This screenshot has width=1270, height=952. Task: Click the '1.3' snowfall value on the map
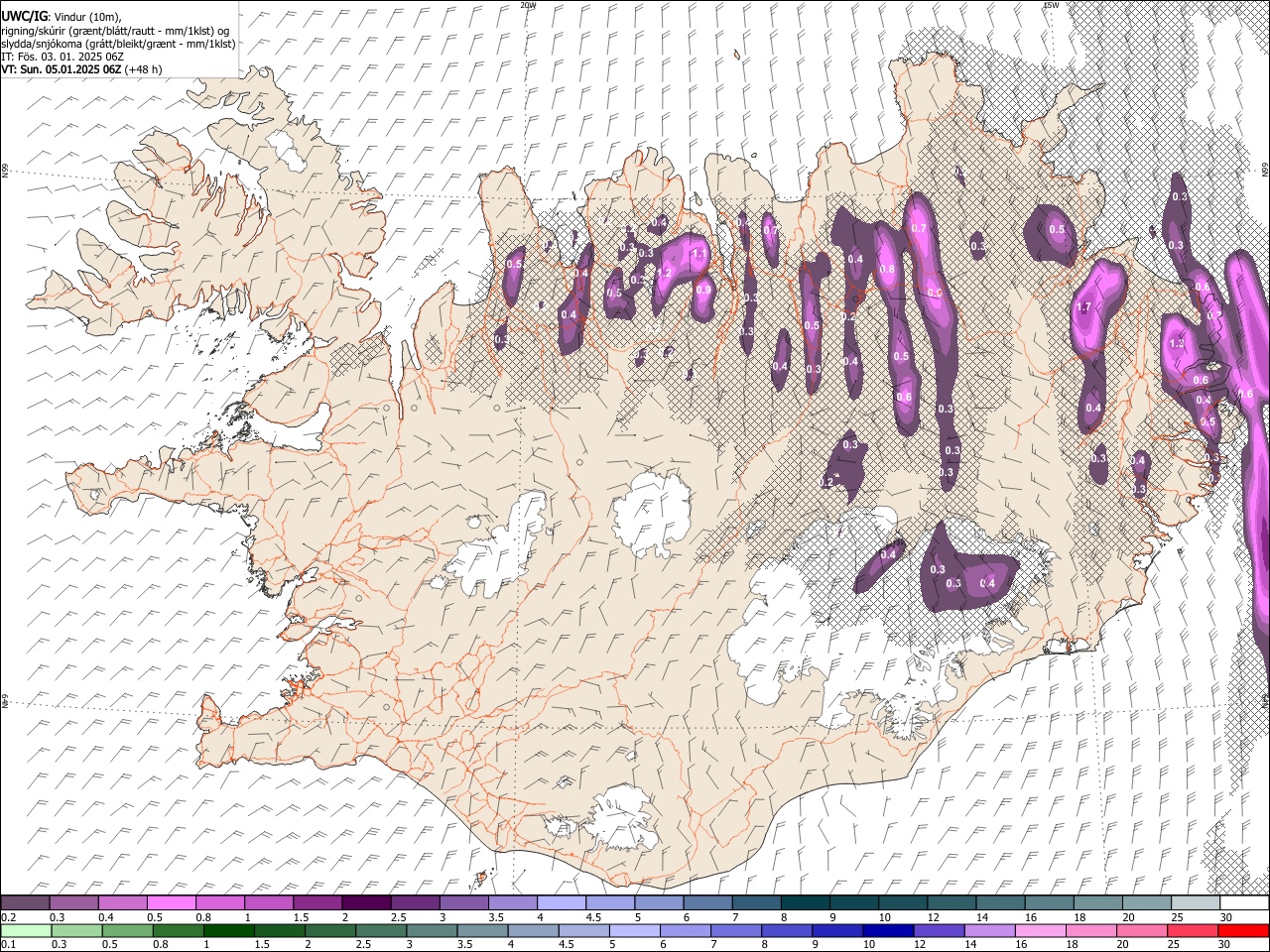pyautogui.click(x=1178, y=343)
